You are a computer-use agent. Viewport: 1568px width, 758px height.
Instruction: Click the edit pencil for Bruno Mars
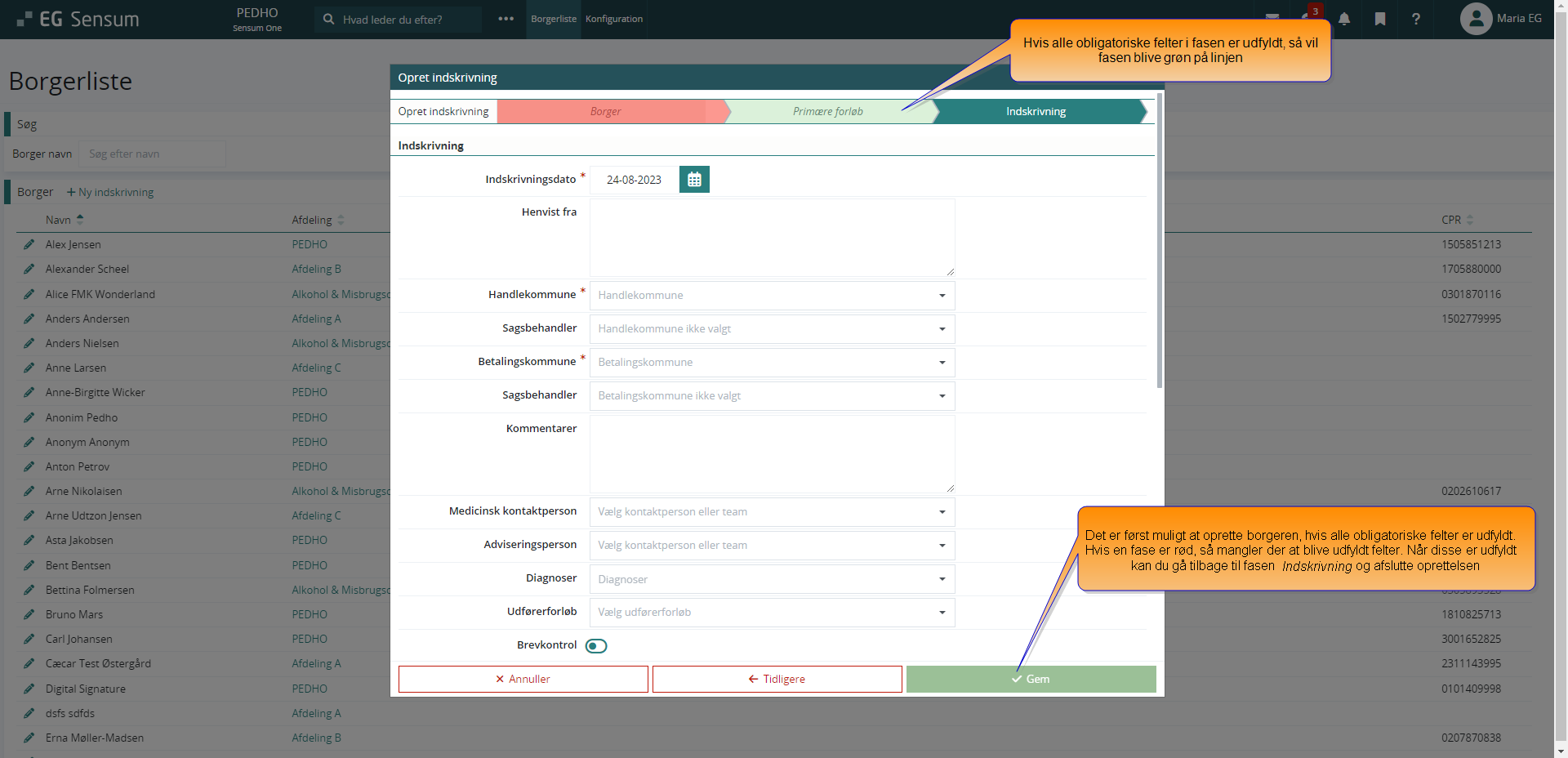tap(29, 614)
